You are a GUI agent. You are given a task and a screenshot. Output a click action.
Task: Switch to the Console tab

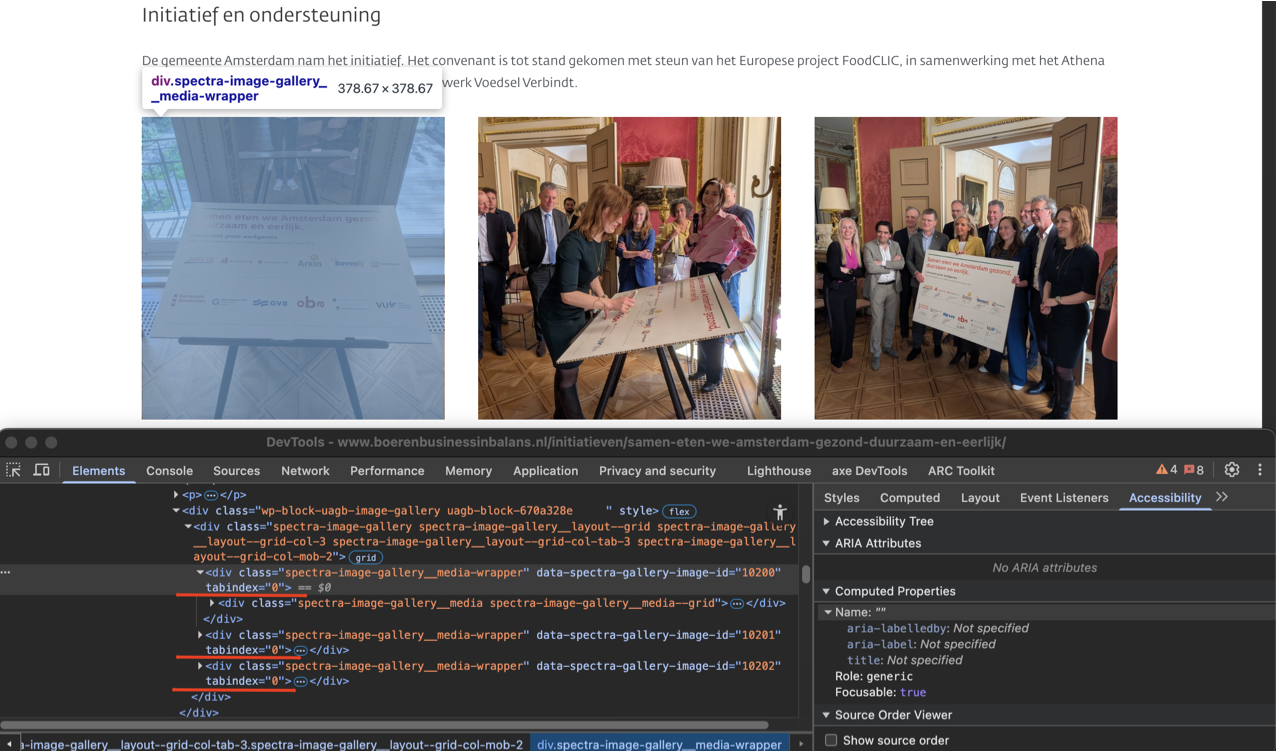pos(169,471)
